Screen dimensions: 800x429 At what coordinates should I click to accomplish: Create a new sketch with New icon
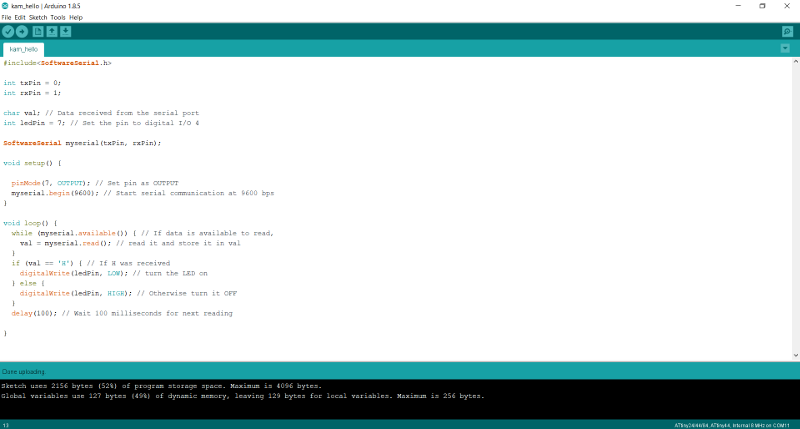tap(38, 32)
